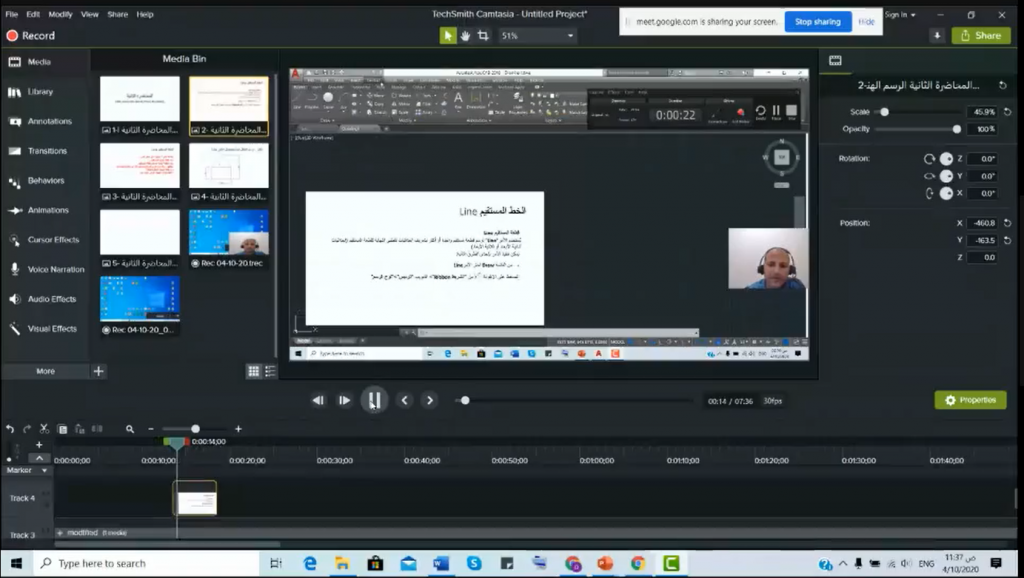Open the Share menu in menu bar
The width and height of the screenshot is (1024, 578).
(117, 15)
